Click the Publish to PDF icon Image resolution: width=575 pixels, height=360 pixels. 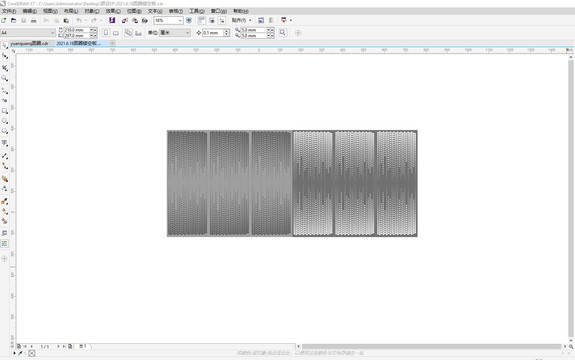(145, 21)
